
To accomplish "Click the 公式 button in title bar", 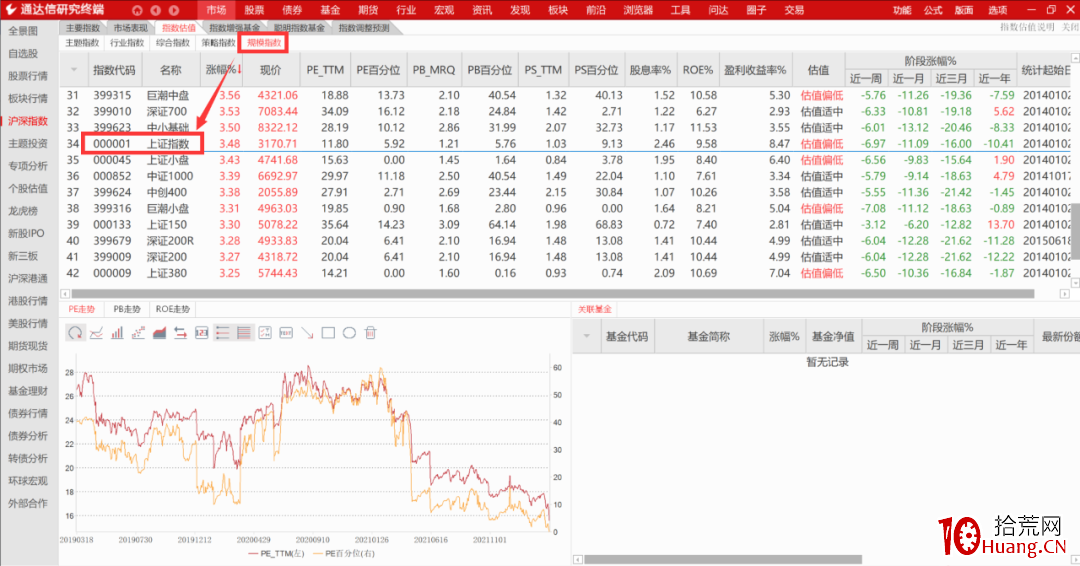I will click(933, 10).
